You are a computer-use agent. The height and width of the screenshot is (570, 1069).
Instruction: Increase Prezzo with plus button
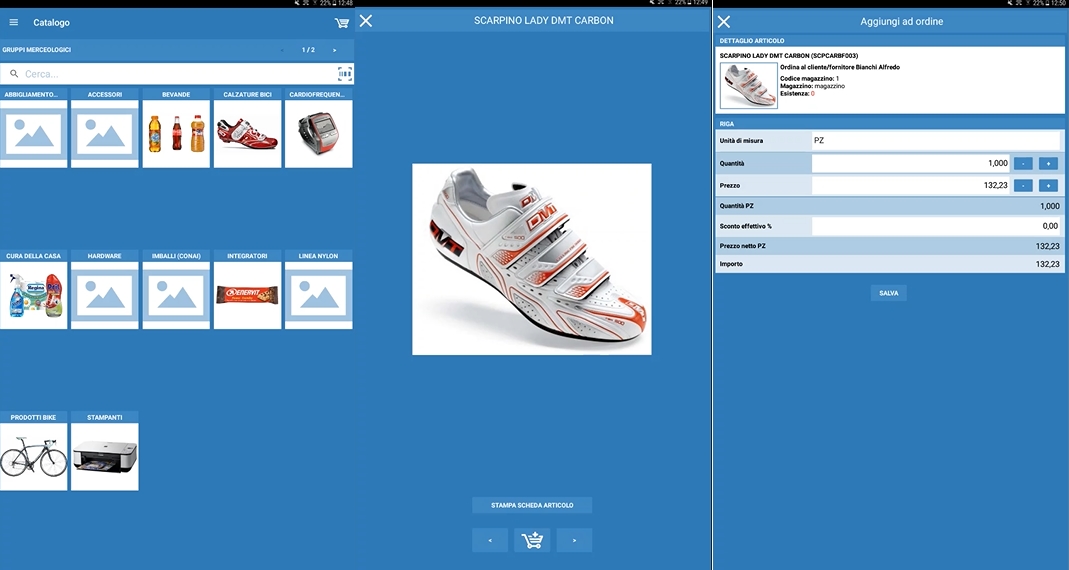point(1048,185)
